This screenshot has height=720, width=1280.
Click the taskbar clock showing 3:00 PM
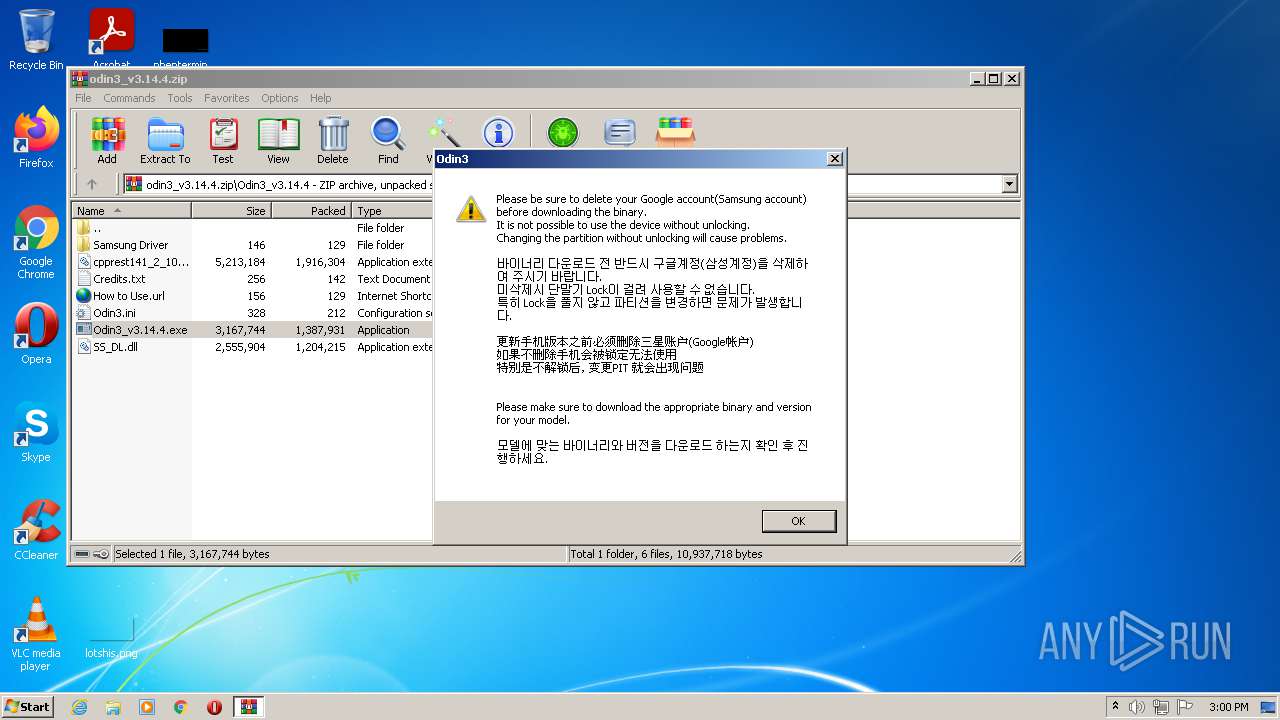pyautogui.click(x=1228, y=707)
